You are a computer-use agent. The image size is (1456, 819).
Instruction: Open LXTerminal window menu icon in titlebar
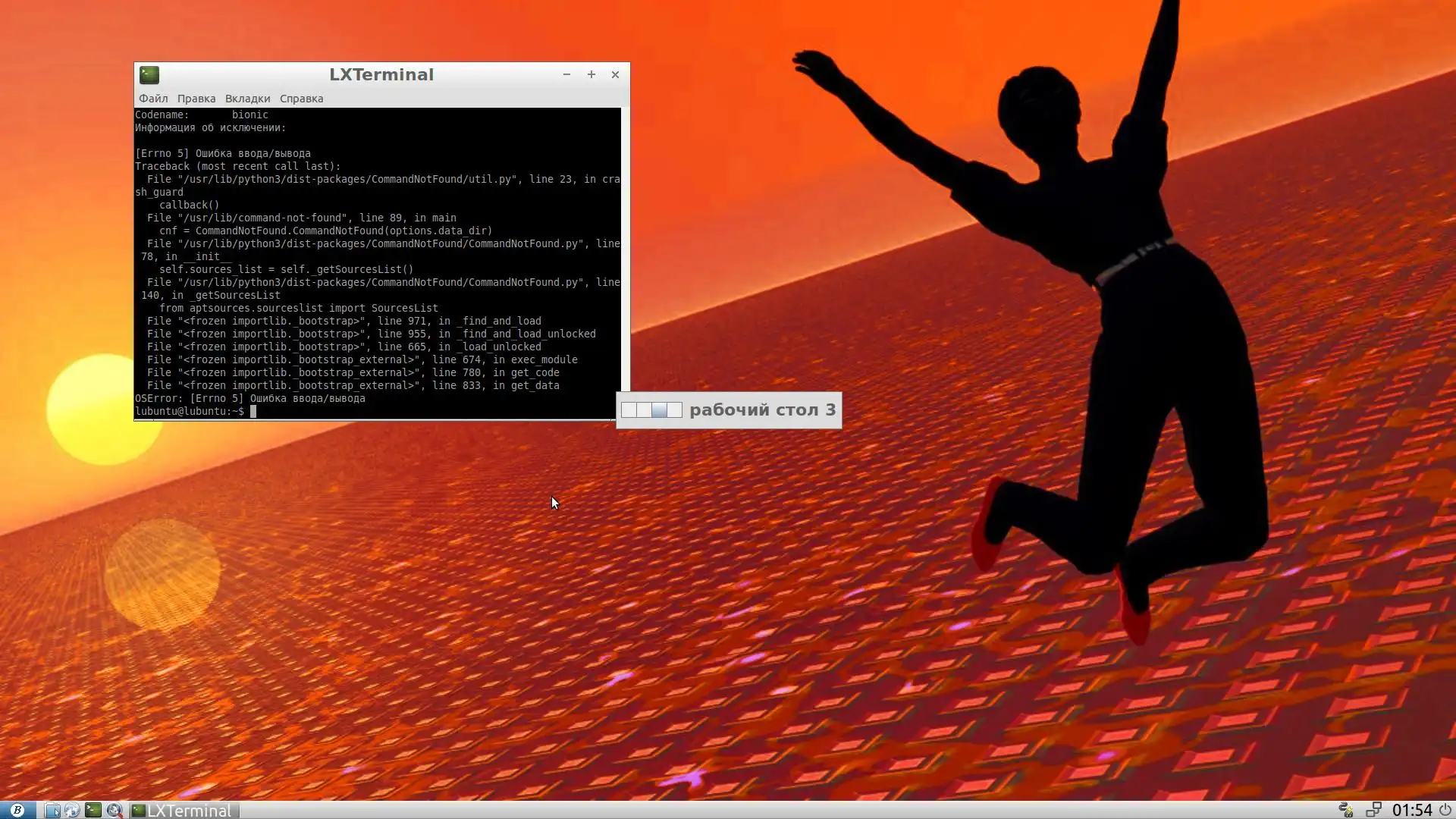pos(149,74)
